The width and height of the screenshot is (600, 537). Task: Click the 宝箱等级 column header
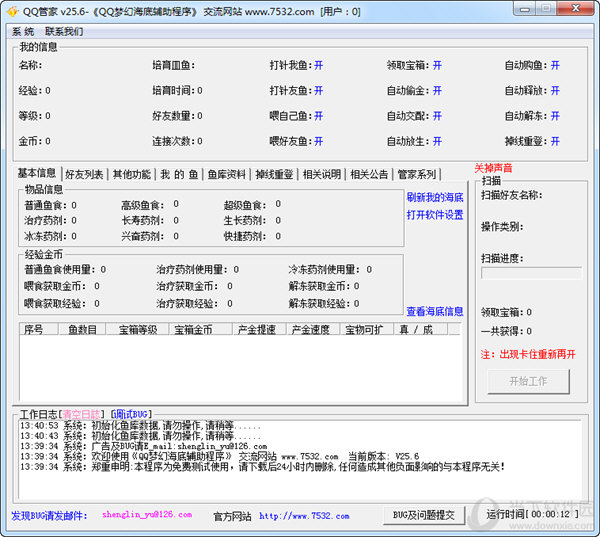click(138, 330)
